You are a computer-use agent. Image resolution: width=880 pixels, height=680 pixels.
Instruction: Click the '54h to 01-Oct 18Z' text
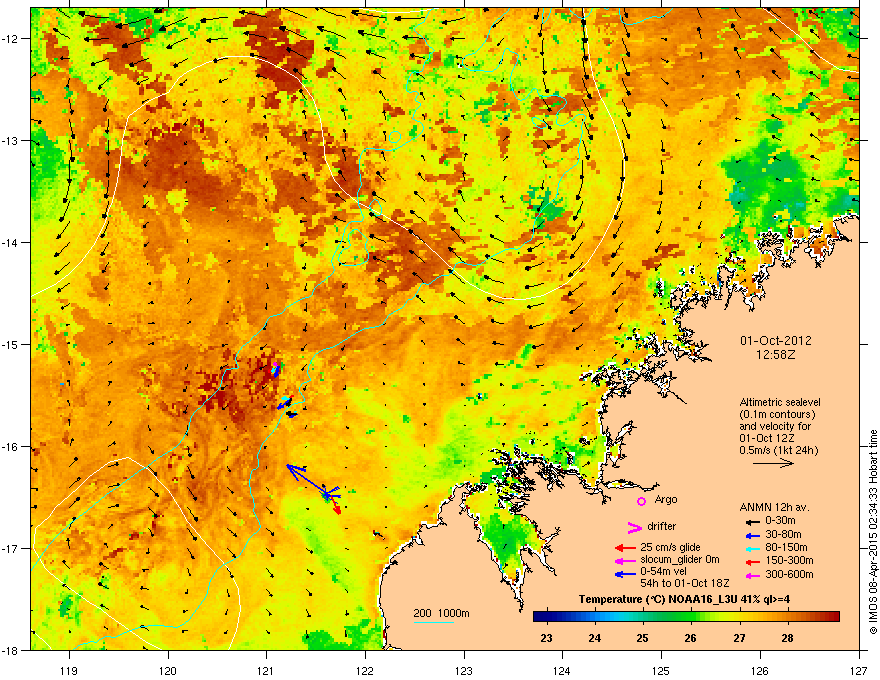[x=685, y=583]
